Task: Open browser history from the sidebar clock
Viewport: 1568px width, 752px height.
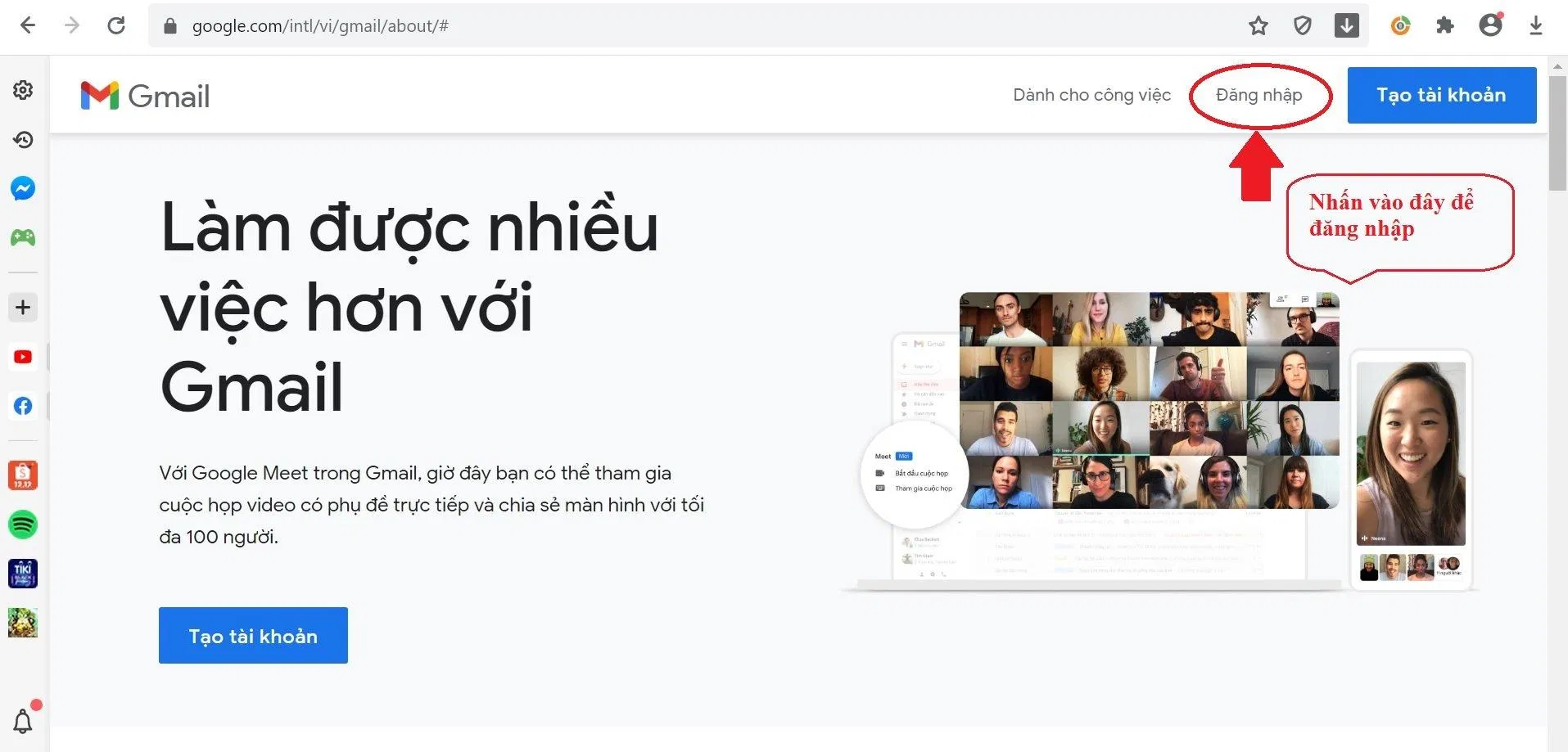Action: coord(23,139)
